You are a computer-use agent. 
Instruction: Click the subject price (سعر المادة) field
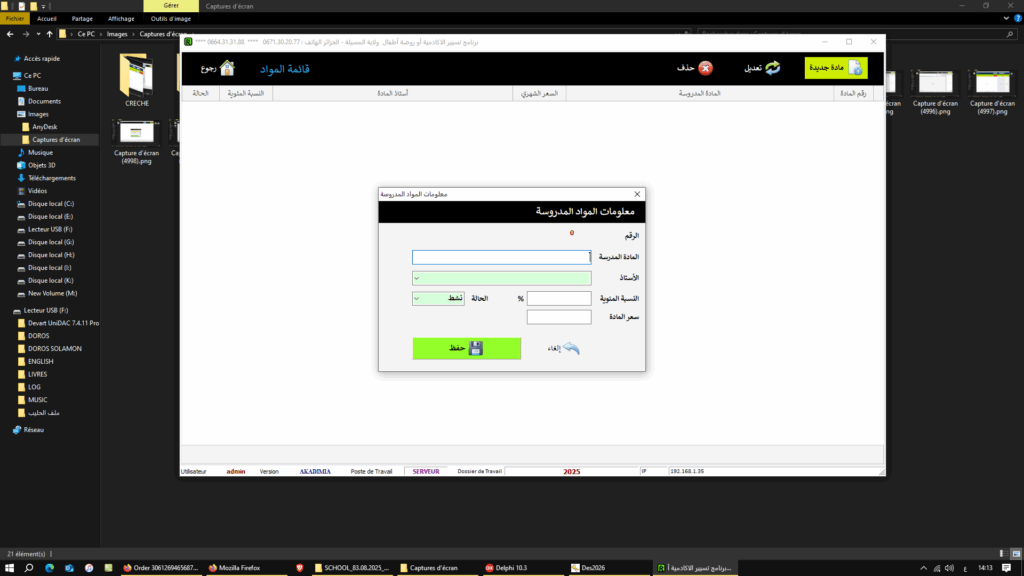[558, 318]
